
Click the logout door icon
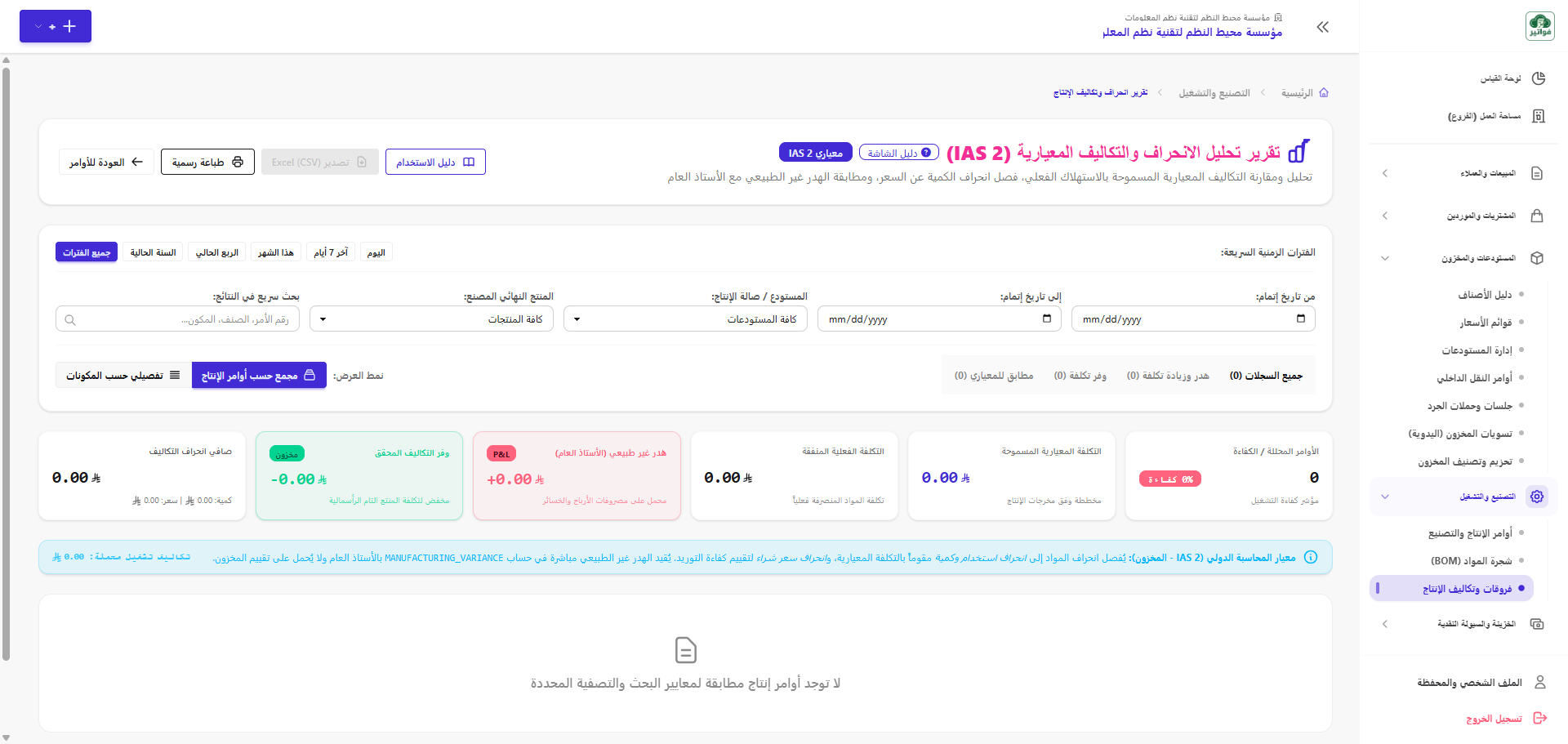click(1540, 718)
